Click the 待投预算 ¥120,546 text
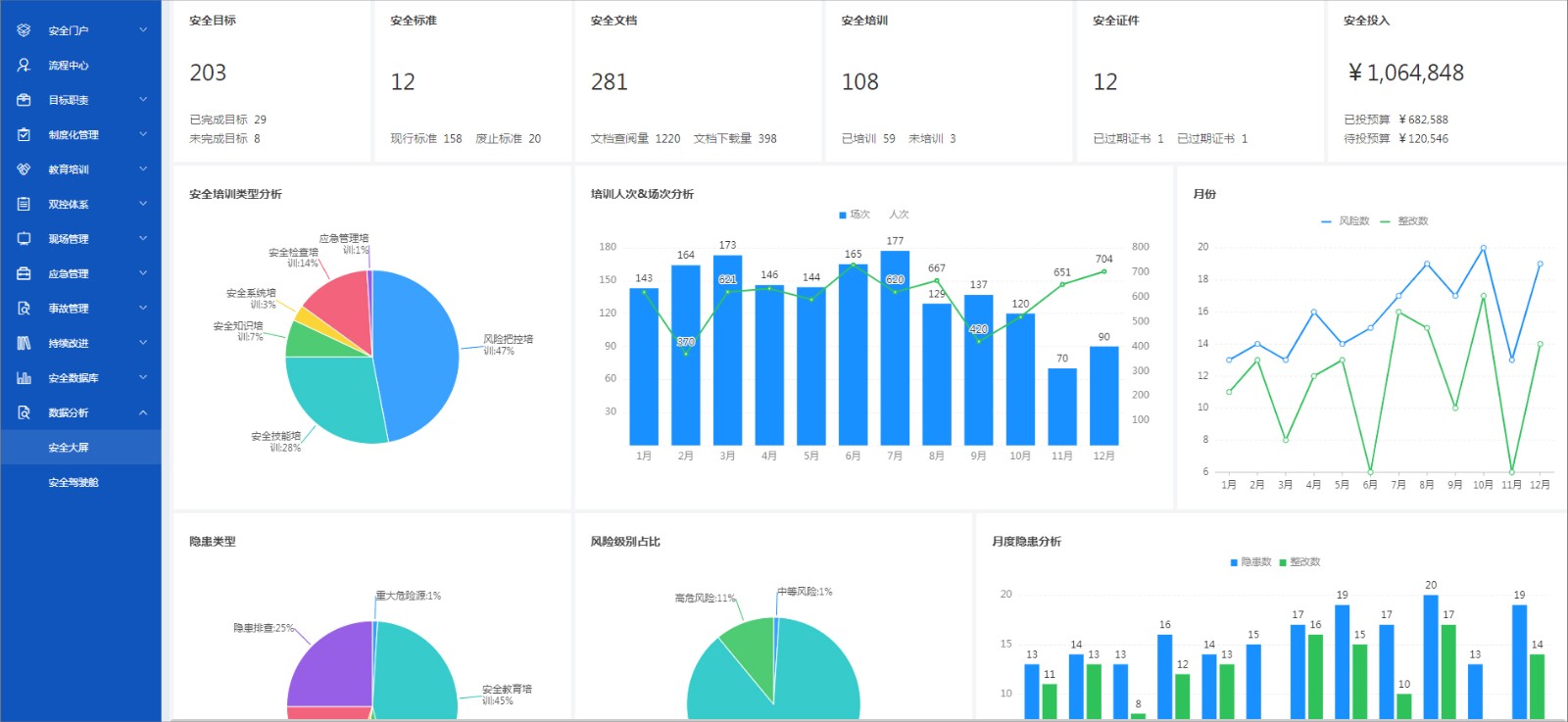Image resolution: width=1568 pixels, height=722 pixels. [x=1396, y=139]
